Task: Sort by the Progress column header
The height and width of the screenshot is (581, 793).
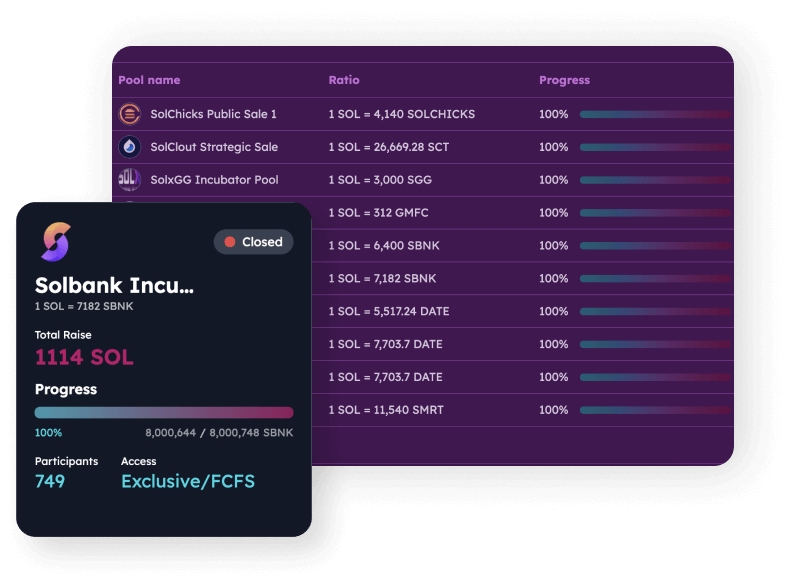Action: [564, 80]
